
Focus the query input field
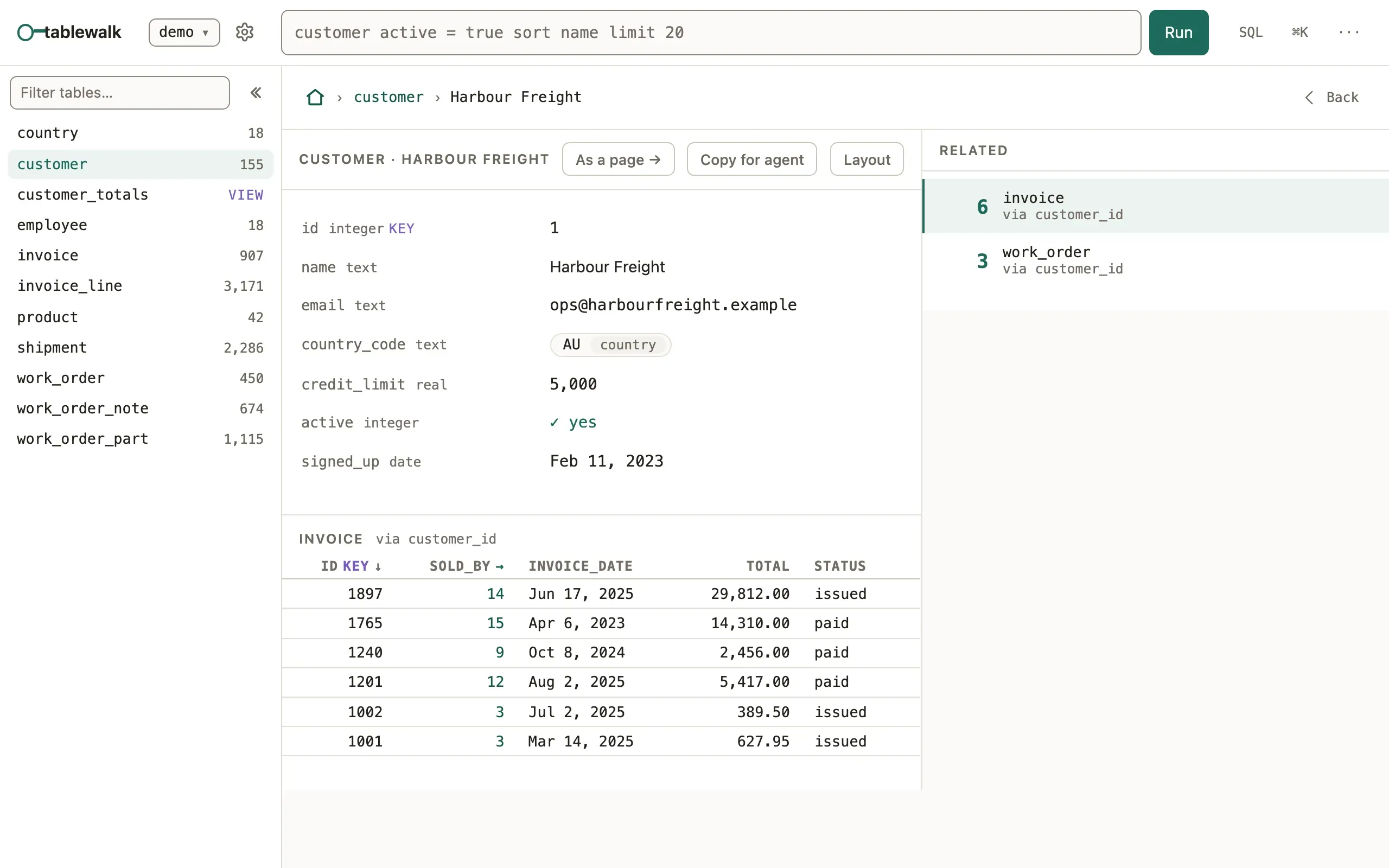click(x=711, y=33)
